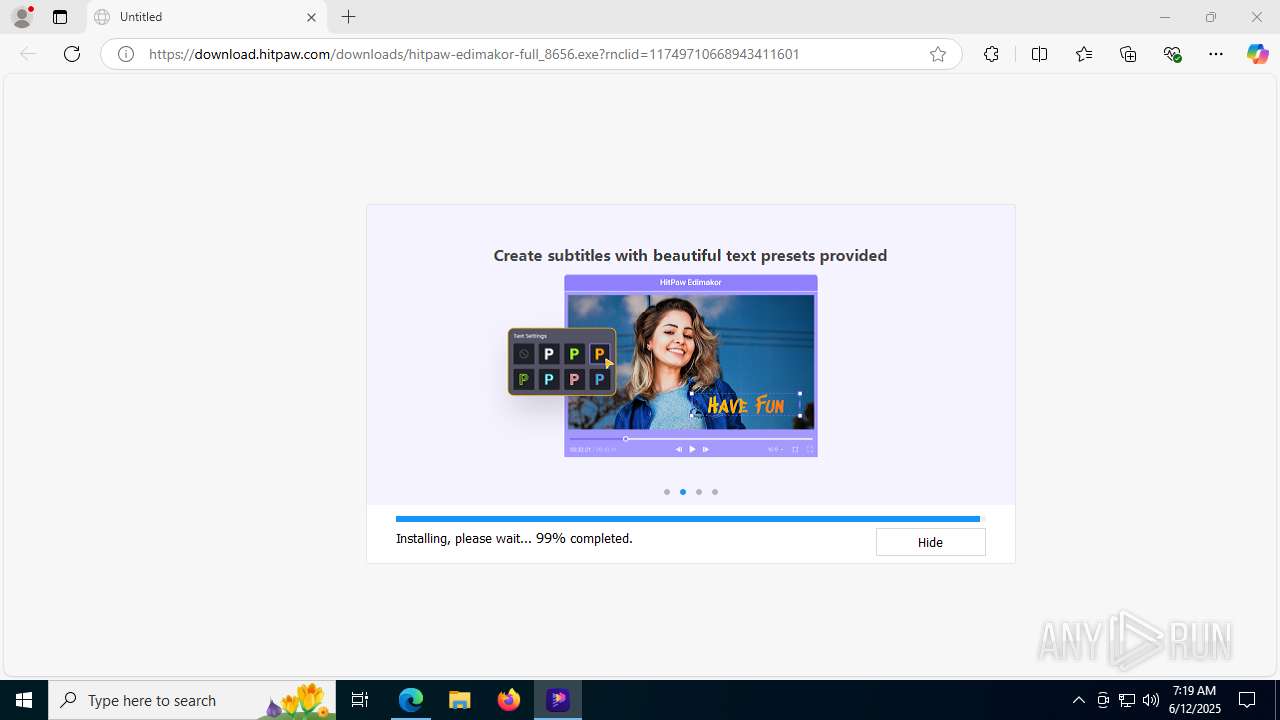1280x720 pixels.
Task: Open the Copilot sidebar icon
Action: (x=1257, y=54)
